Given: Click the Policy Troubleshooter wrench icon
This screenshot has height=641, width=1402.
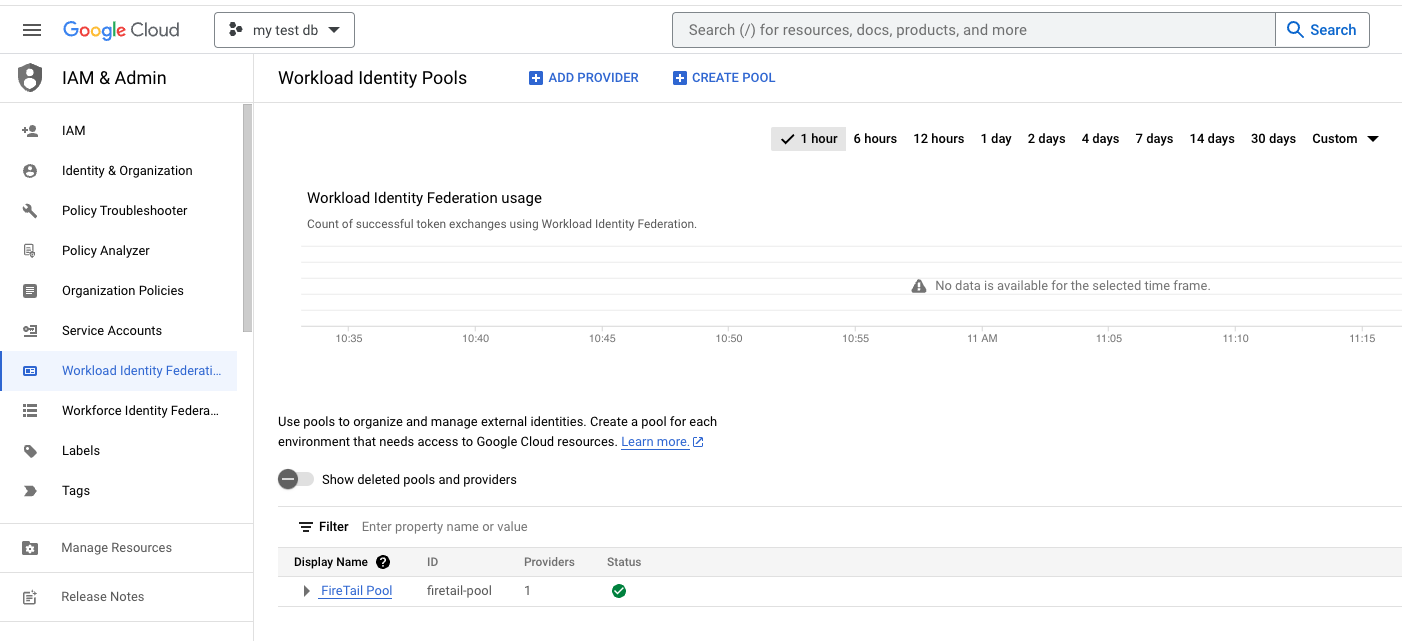Looking at the screenshot, I should [x=30, y=211].
